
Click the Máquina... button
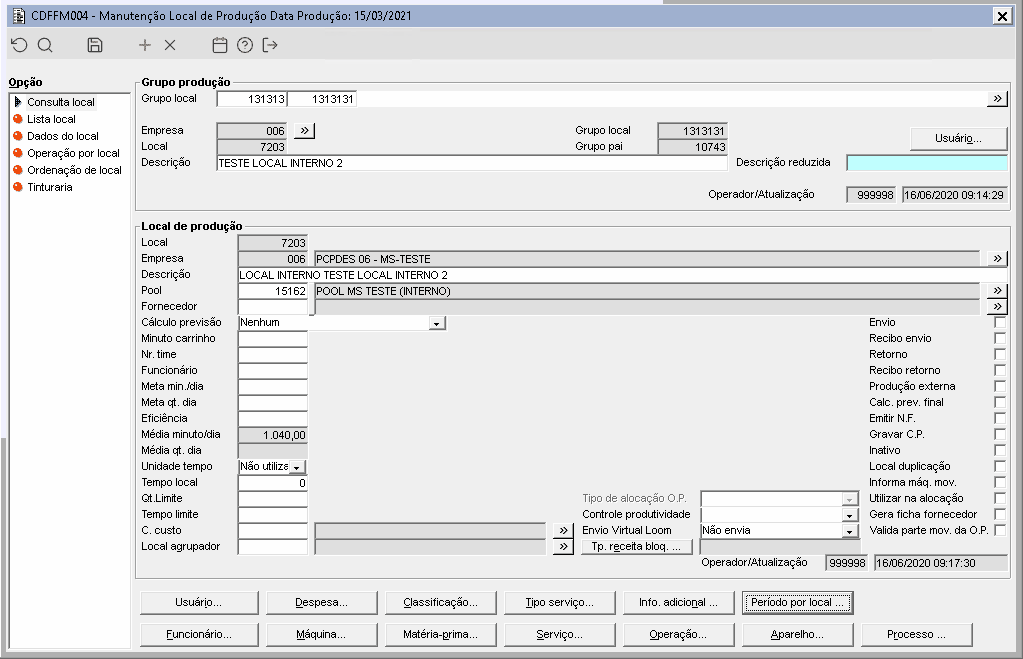click(x=322, y=634)
